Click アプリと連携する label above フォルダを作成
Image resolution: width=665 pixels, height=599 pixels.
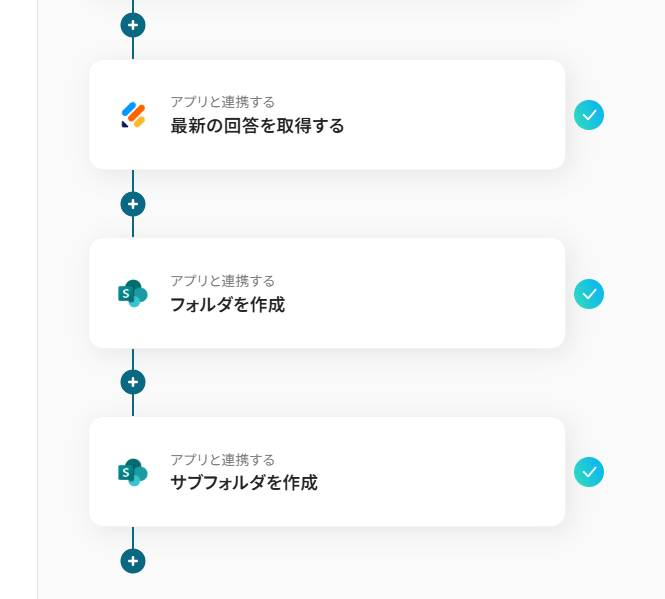pyautogui.click(x=222, y=280)
